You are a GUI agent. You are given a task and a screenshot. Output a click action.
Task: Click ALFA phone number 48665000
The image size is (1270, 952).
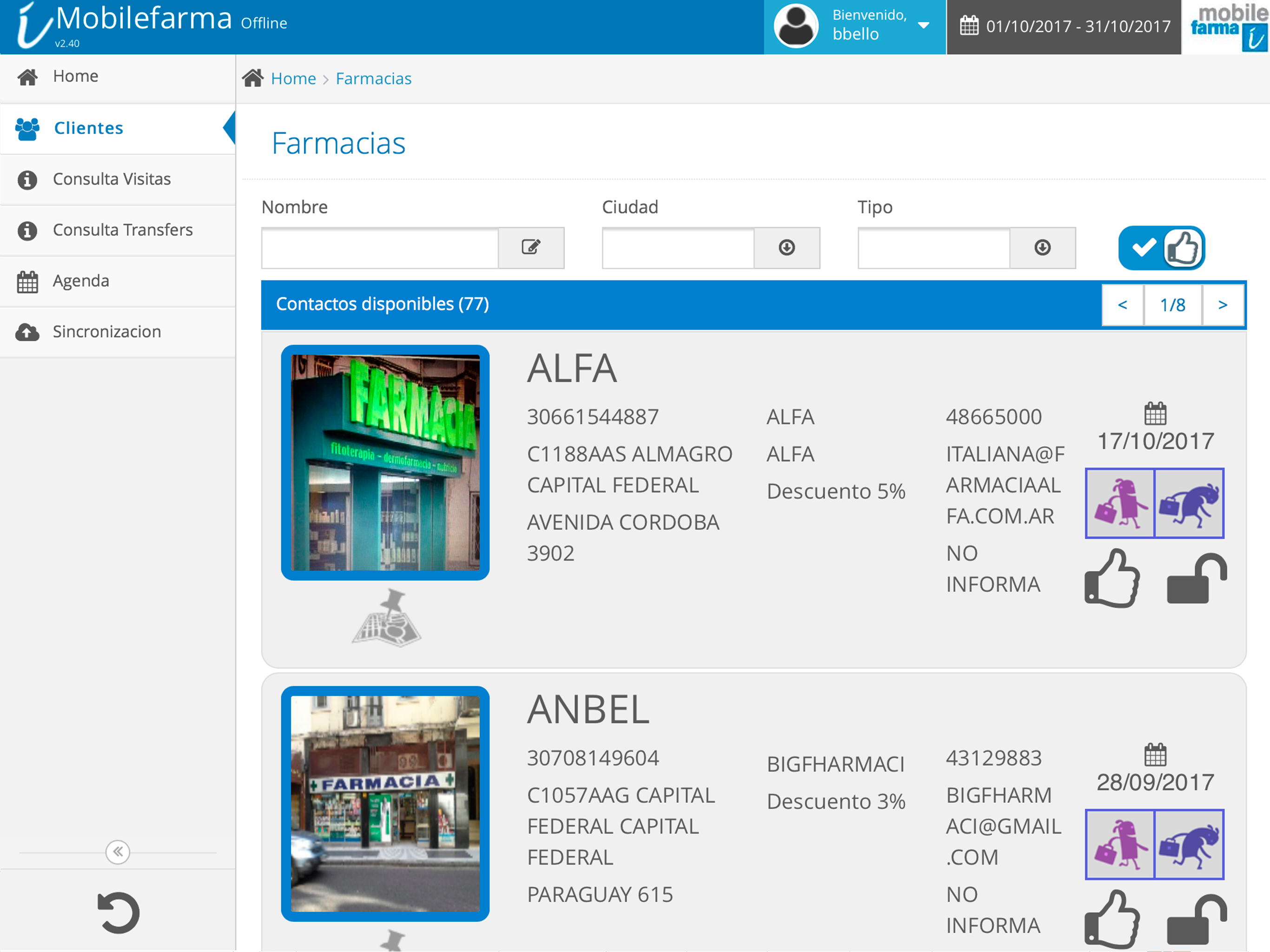tap(993, 417)
